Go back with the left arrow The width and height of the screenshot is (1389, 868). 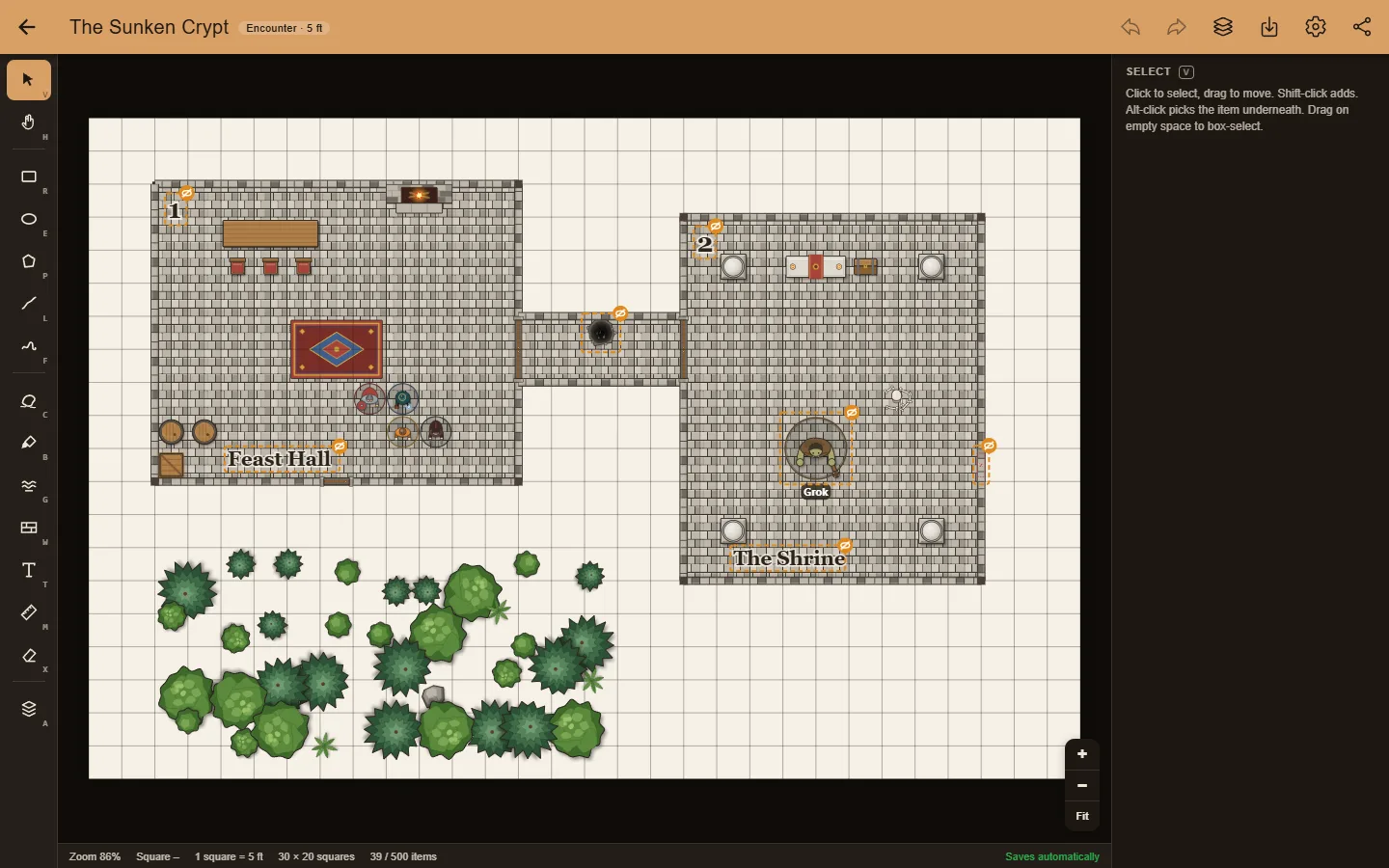click(x=27, y=27)
